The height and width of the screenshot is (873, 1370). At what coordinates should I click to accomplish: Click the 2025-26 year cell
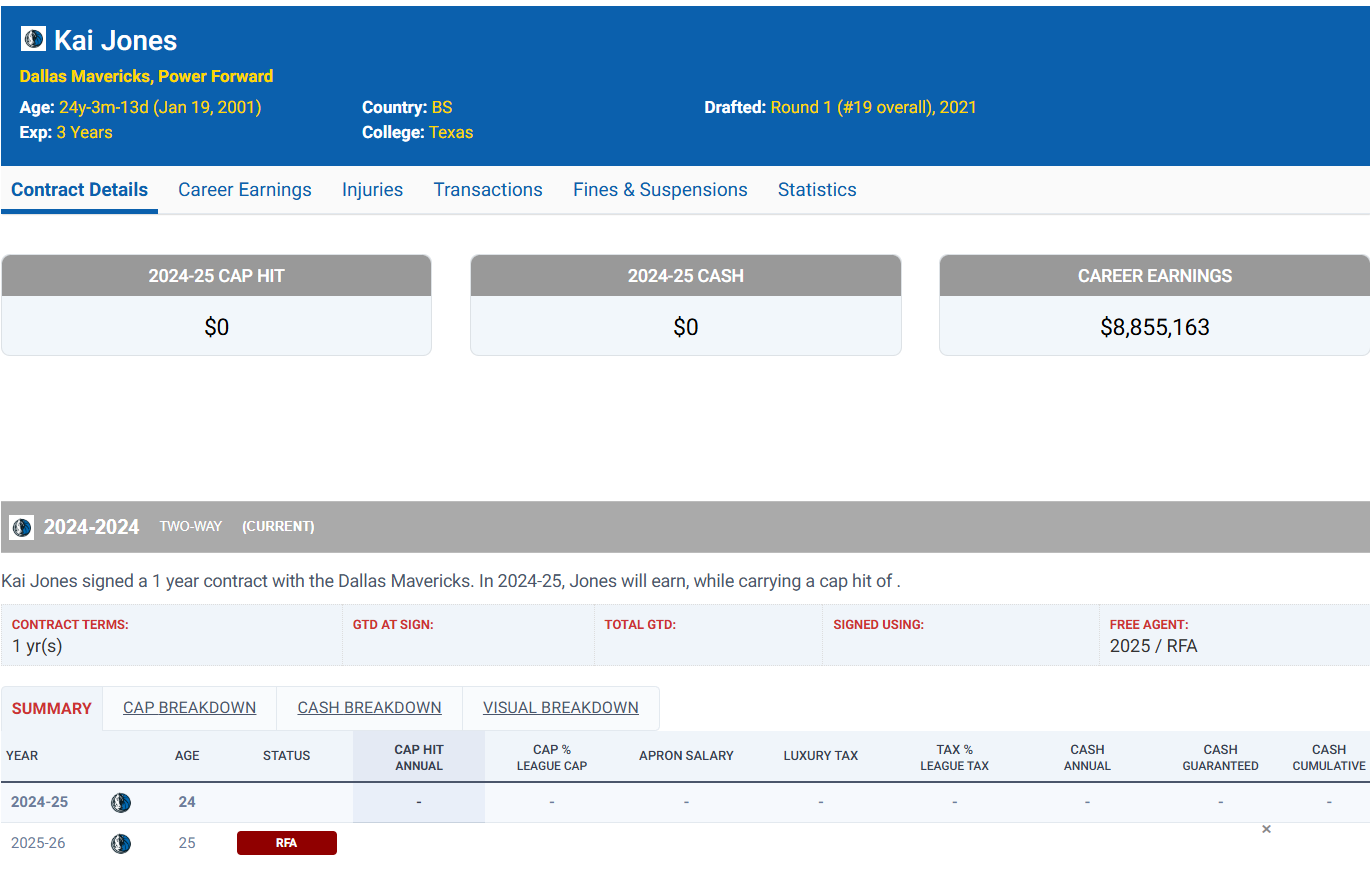39,843
